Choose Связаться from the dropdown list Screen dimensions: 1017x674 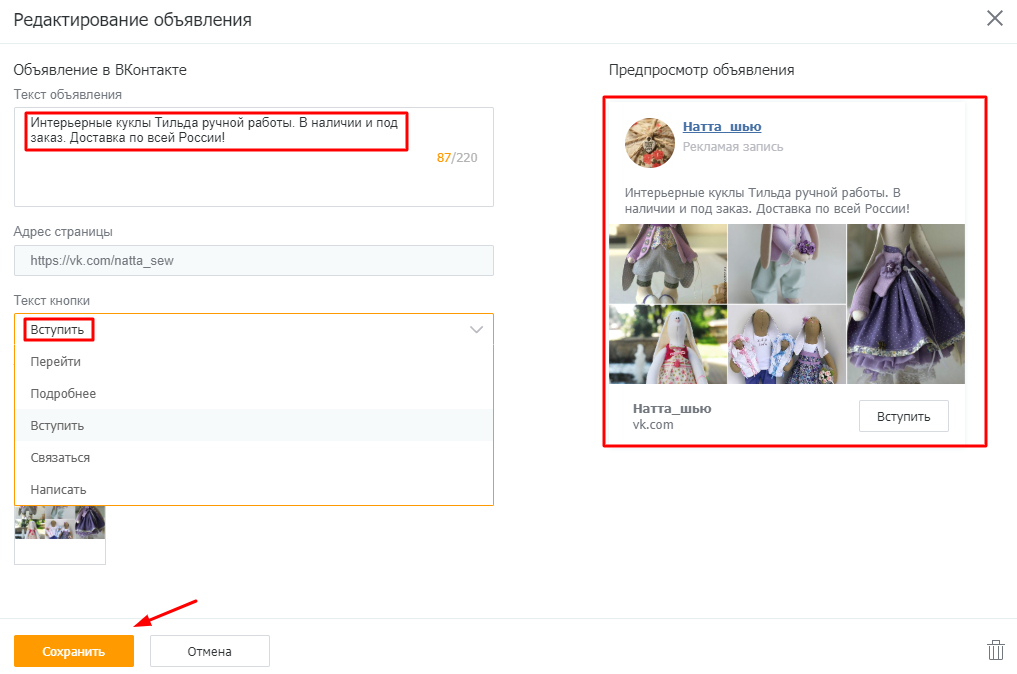click(254, 457)
